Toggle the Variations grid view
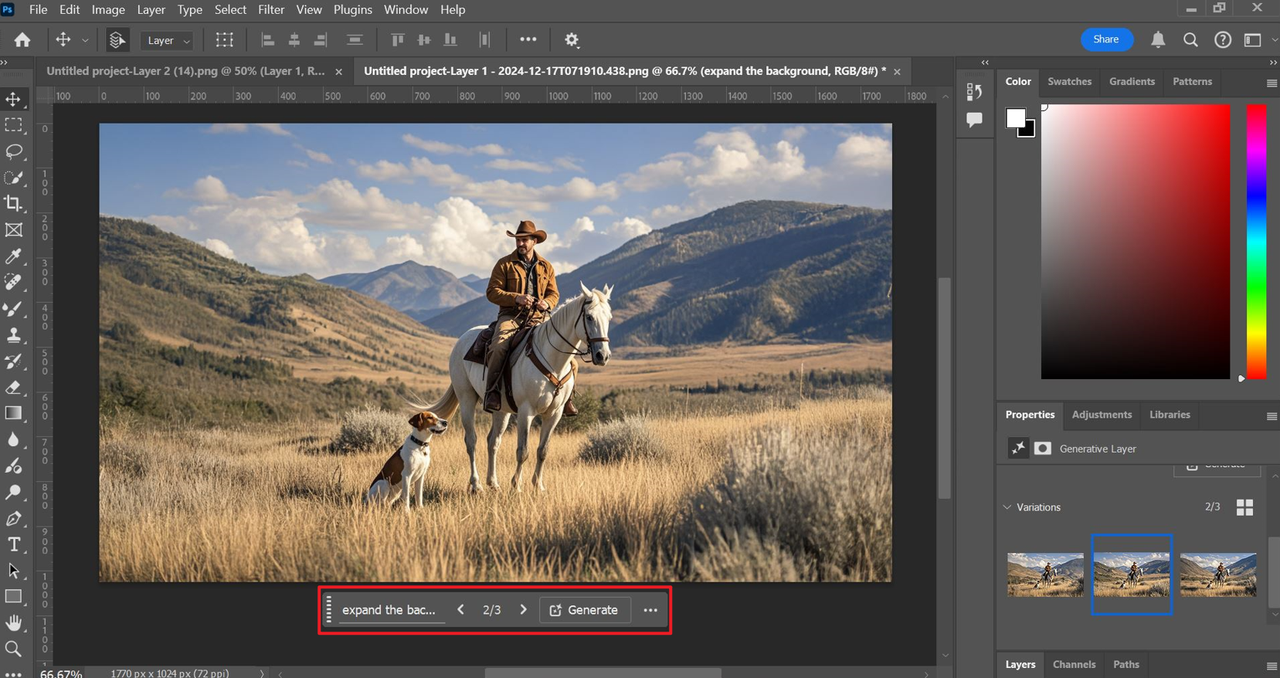The image size is (1280, 678). coord(1244,507)
